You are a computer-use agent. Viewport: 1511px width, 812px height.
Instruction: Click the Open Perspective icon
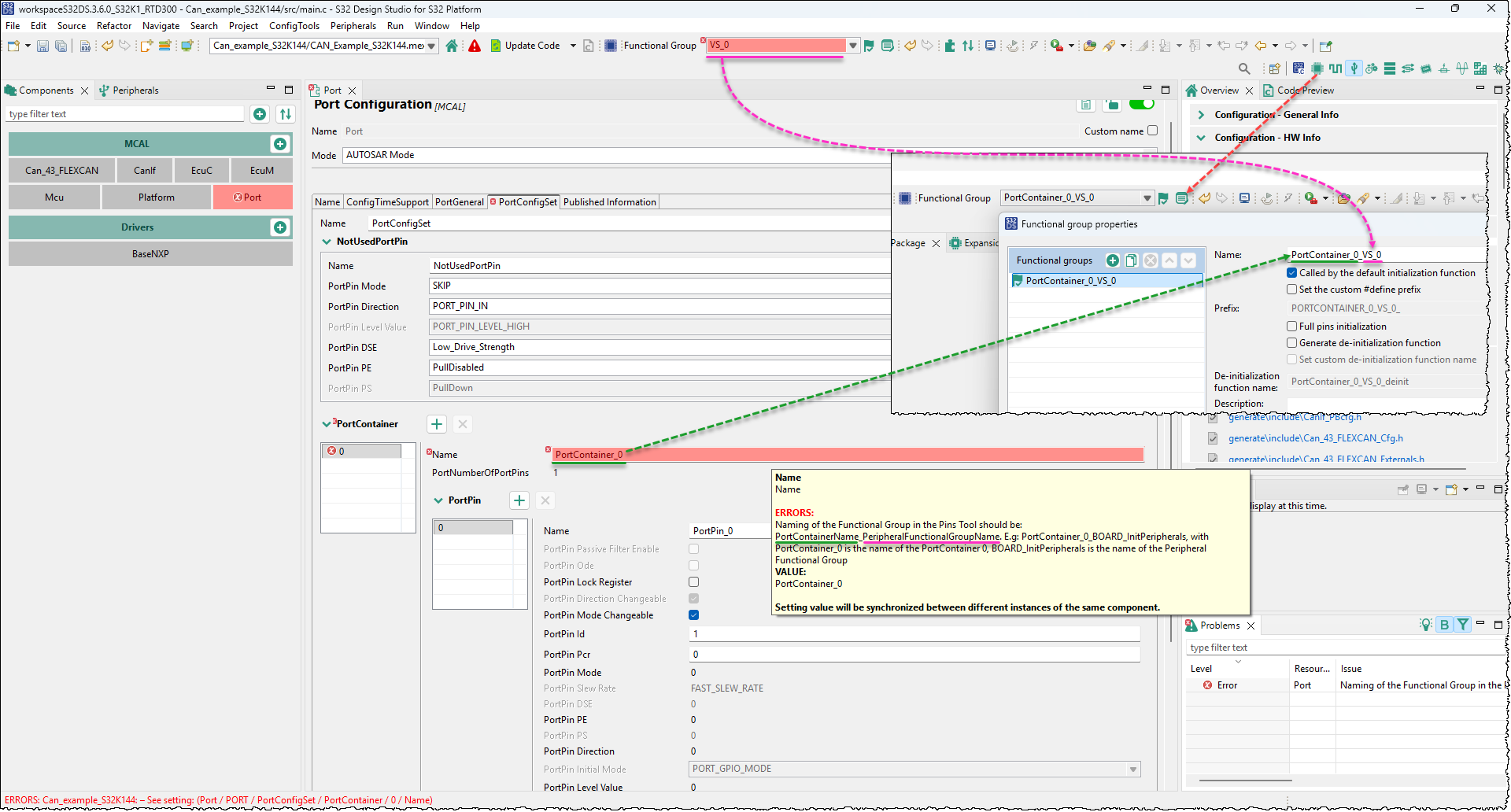[1274, 68]
